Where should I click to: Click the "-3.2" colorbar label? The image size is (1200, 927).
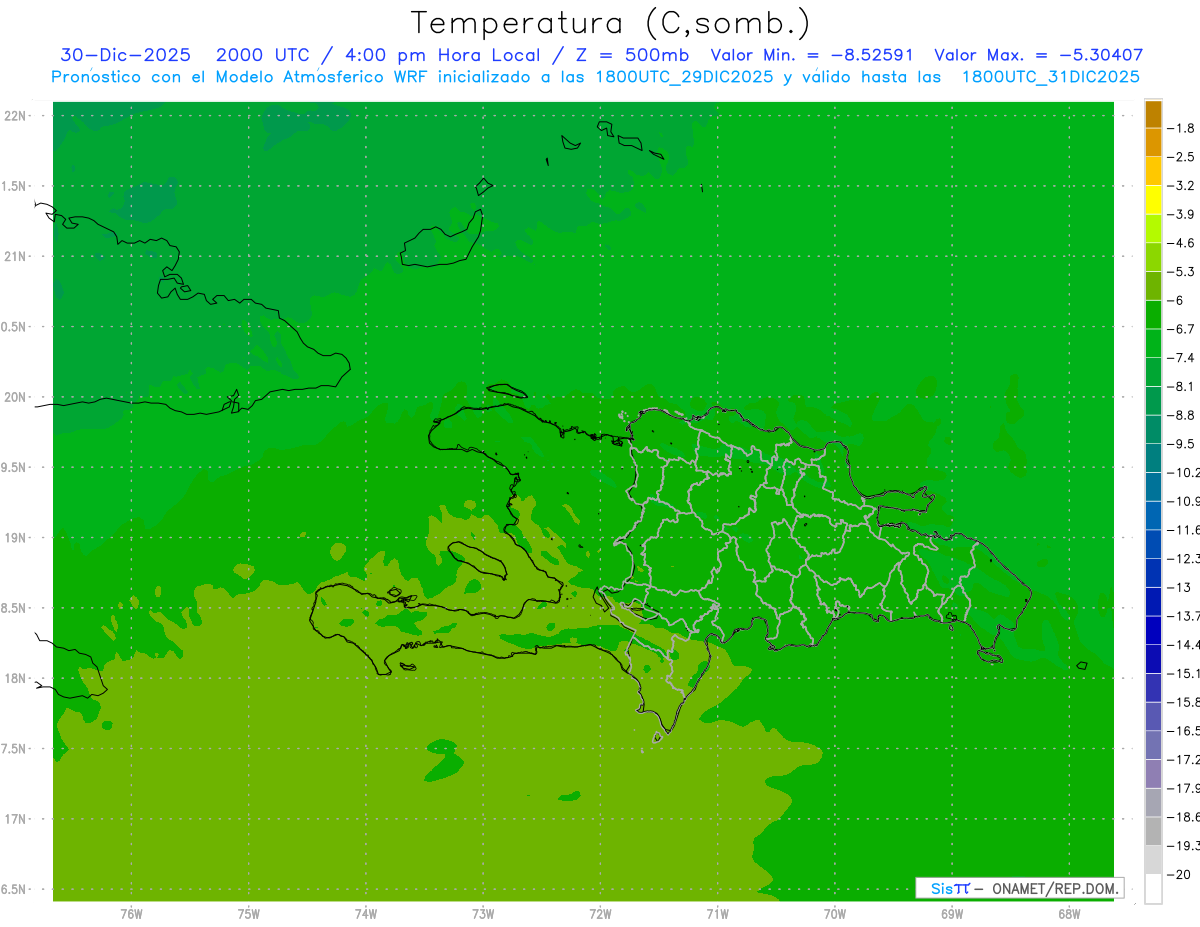pyautogui.click(x=1182, y=185)
